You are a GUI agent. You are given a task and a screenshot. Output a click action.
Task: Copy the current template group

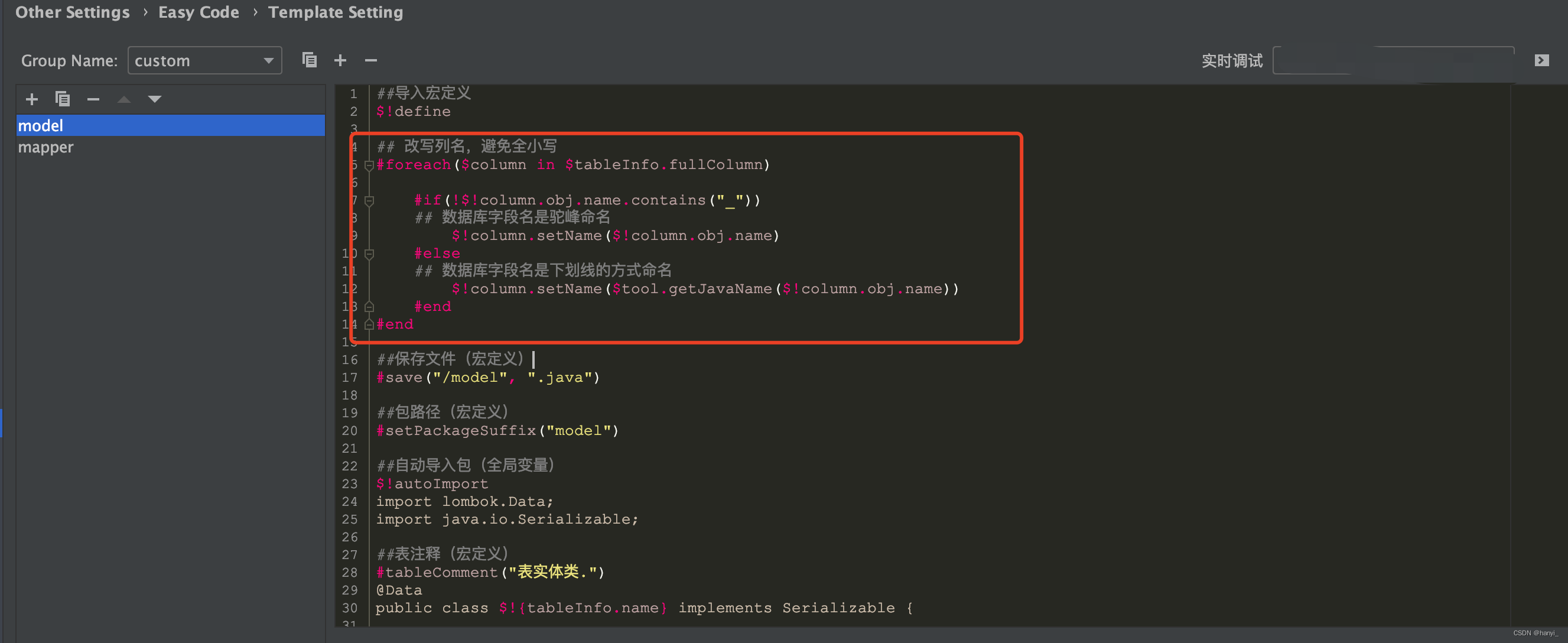pyautogui.click(x=309, y=60)
